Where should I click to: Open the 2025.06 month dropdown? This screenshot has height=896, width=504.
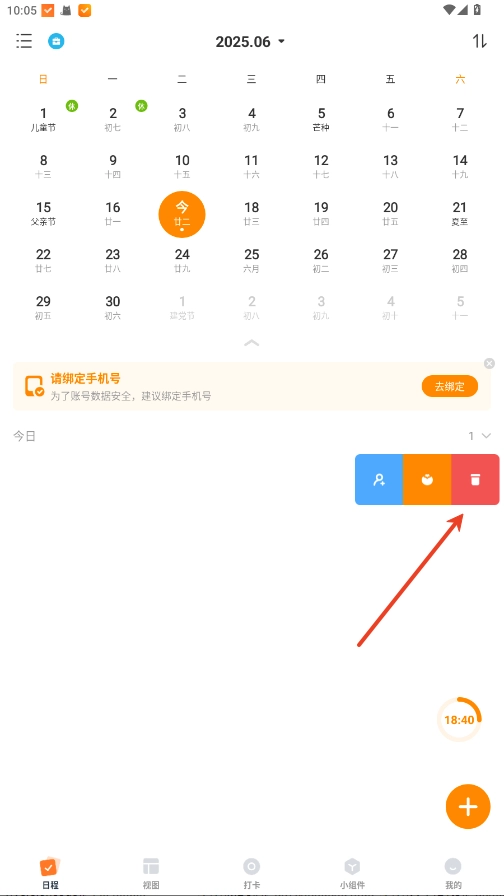tap(250, 42)
